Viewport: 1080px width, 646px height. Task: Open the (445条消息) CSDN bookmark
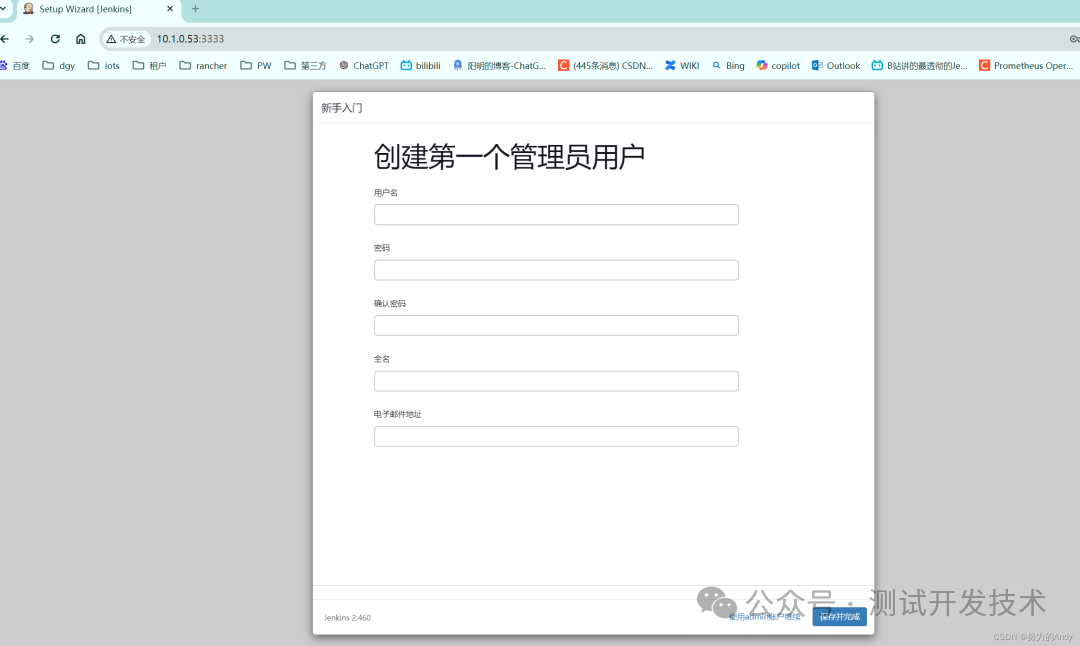coord(605,65)
